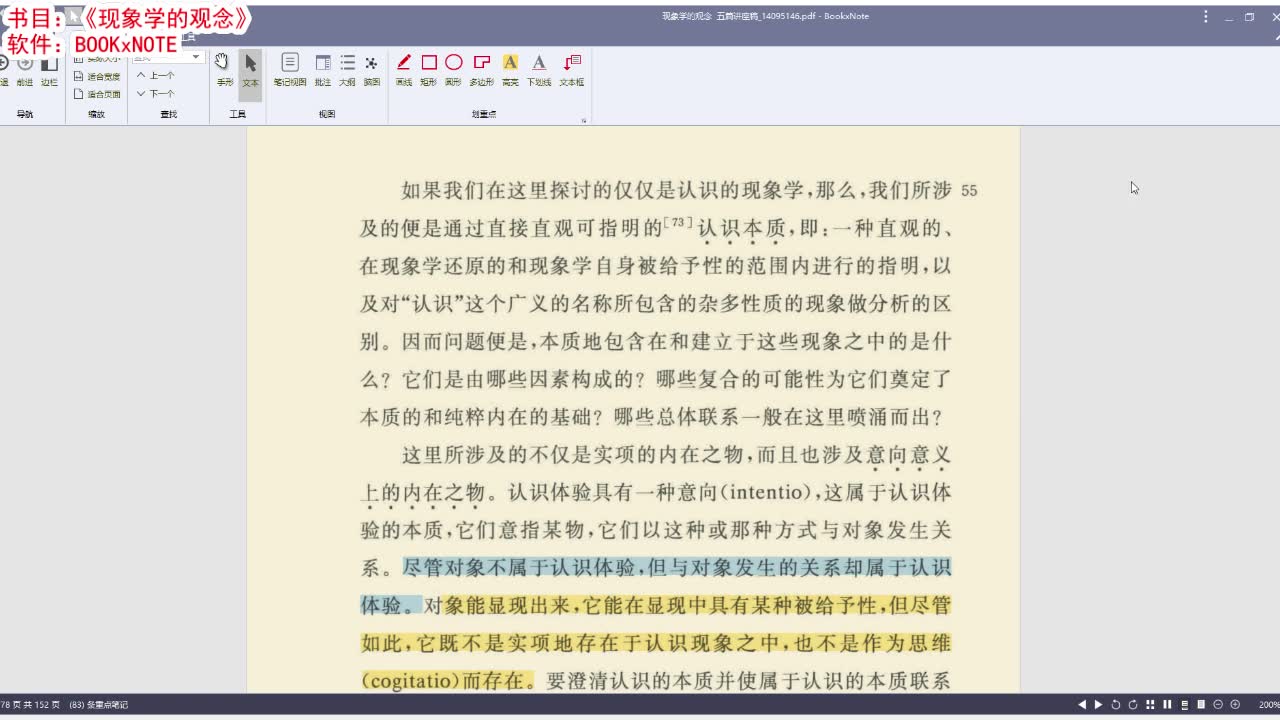Click the word intentio in the paragraph
1280x720 pixels.
click(767, 492)
